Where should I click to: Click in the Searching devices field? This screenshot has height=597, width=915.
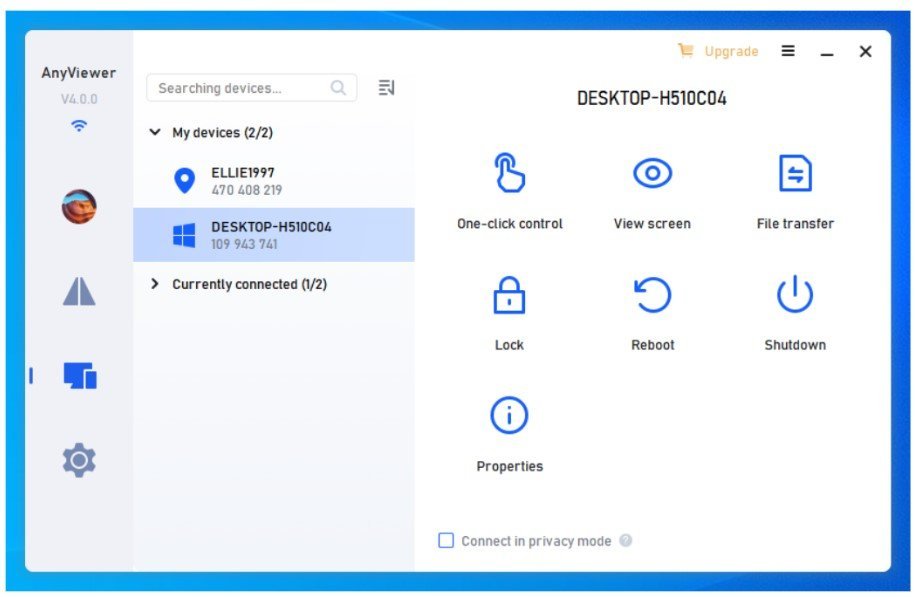pos(240,88)
